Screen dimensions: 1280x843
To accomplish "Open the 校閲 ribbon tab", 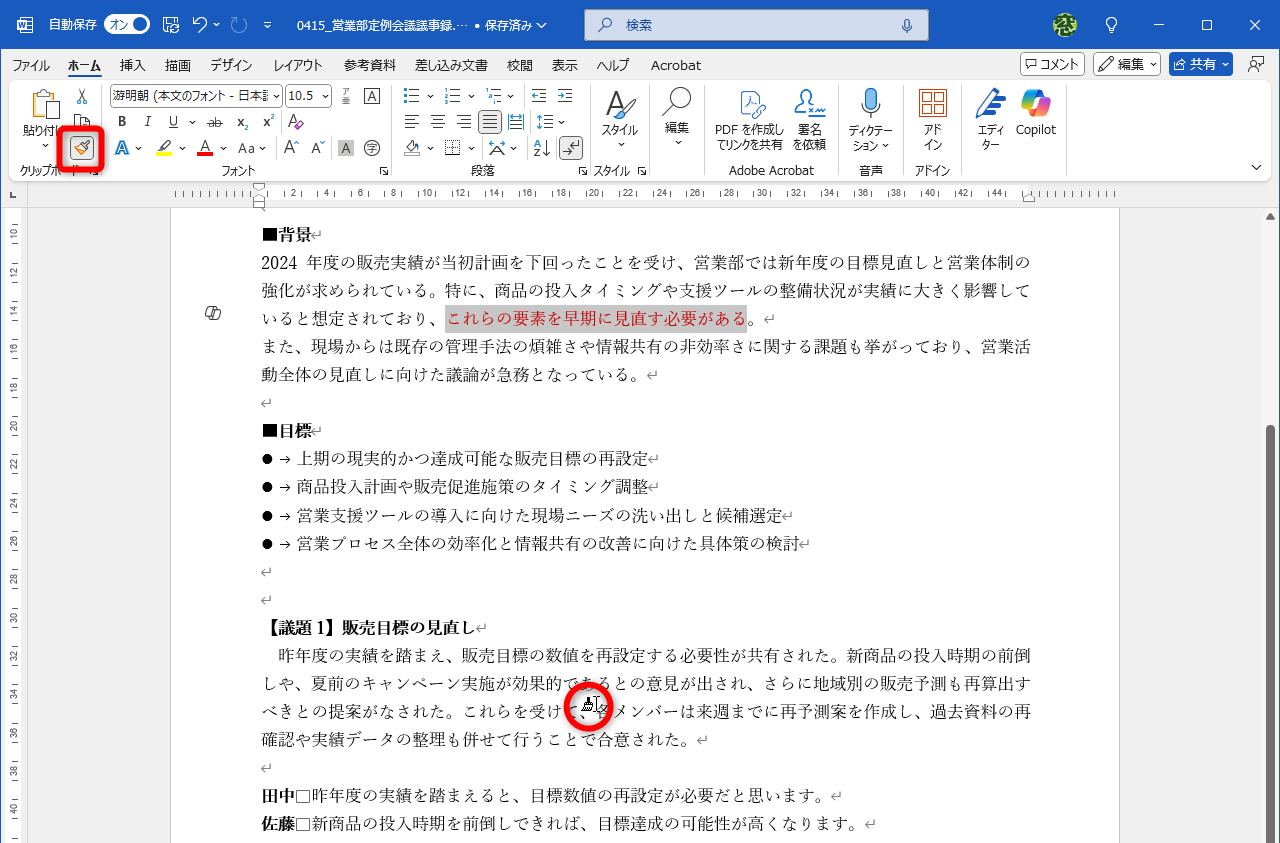I will point(519,65).
